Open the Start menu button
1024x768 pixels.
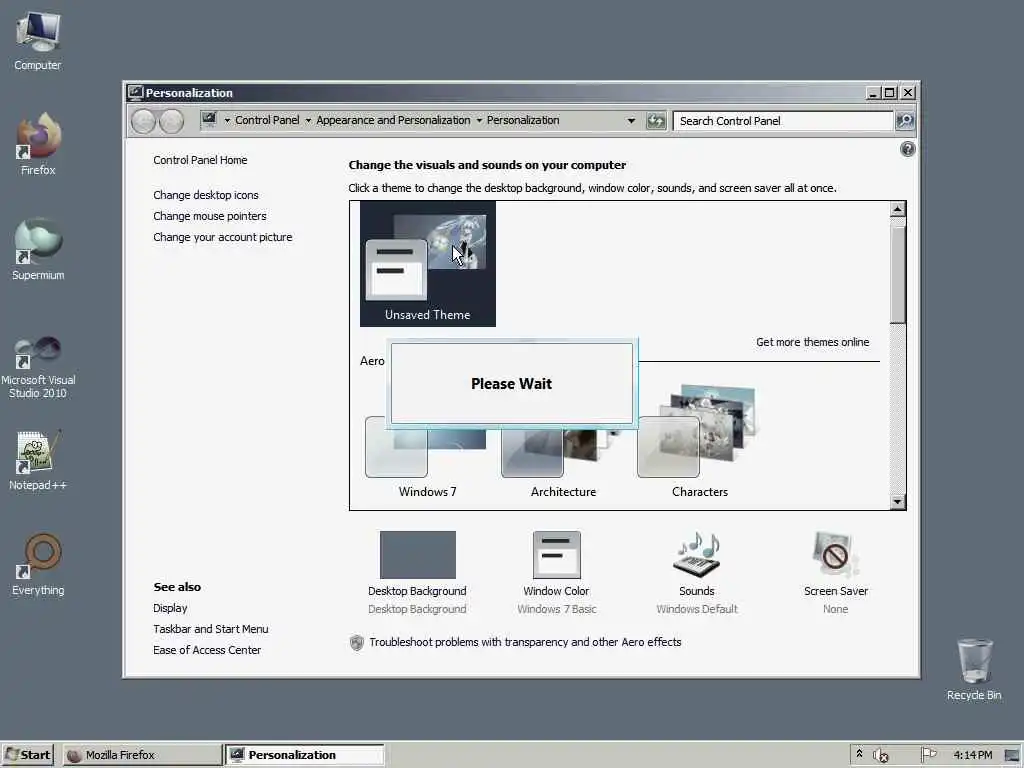[28, 755]
